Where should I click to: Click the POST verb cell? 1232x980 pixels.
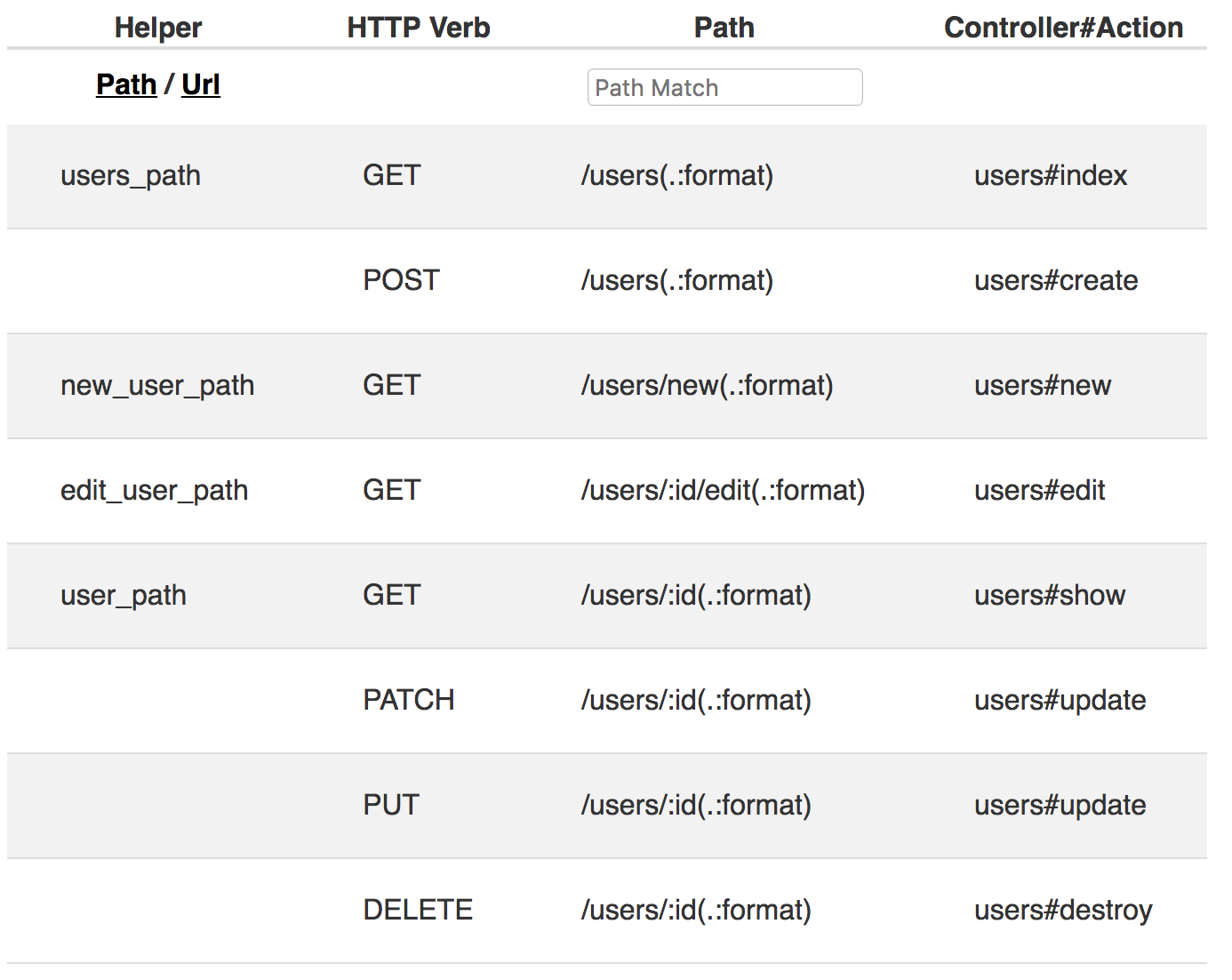point(401,281)
